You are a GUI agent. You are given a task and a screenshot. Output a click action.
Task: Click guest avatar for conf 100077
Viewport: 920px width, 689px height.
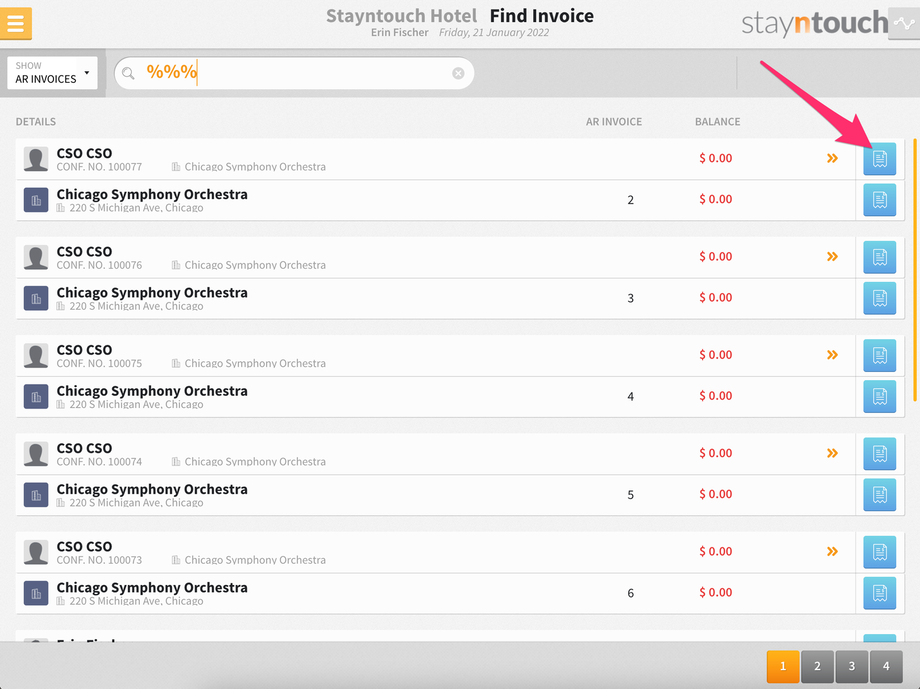coord(36,159)
